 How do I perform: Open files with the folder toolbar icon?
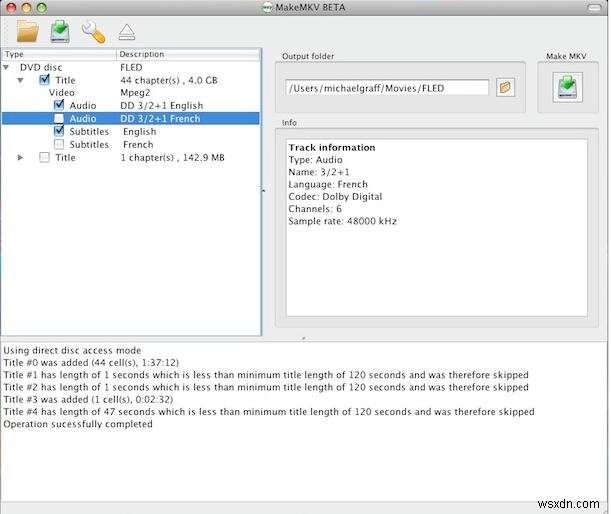point(27,32)
